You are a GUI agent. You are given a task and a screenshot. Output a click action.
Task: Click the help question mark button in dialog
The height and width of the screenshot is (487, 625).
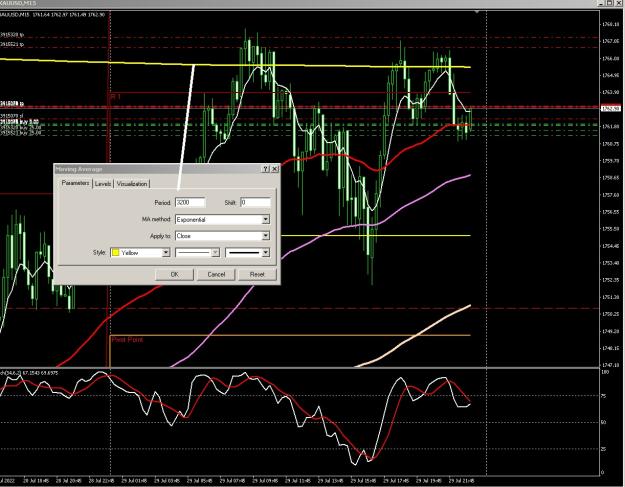(x=266, y=169)
